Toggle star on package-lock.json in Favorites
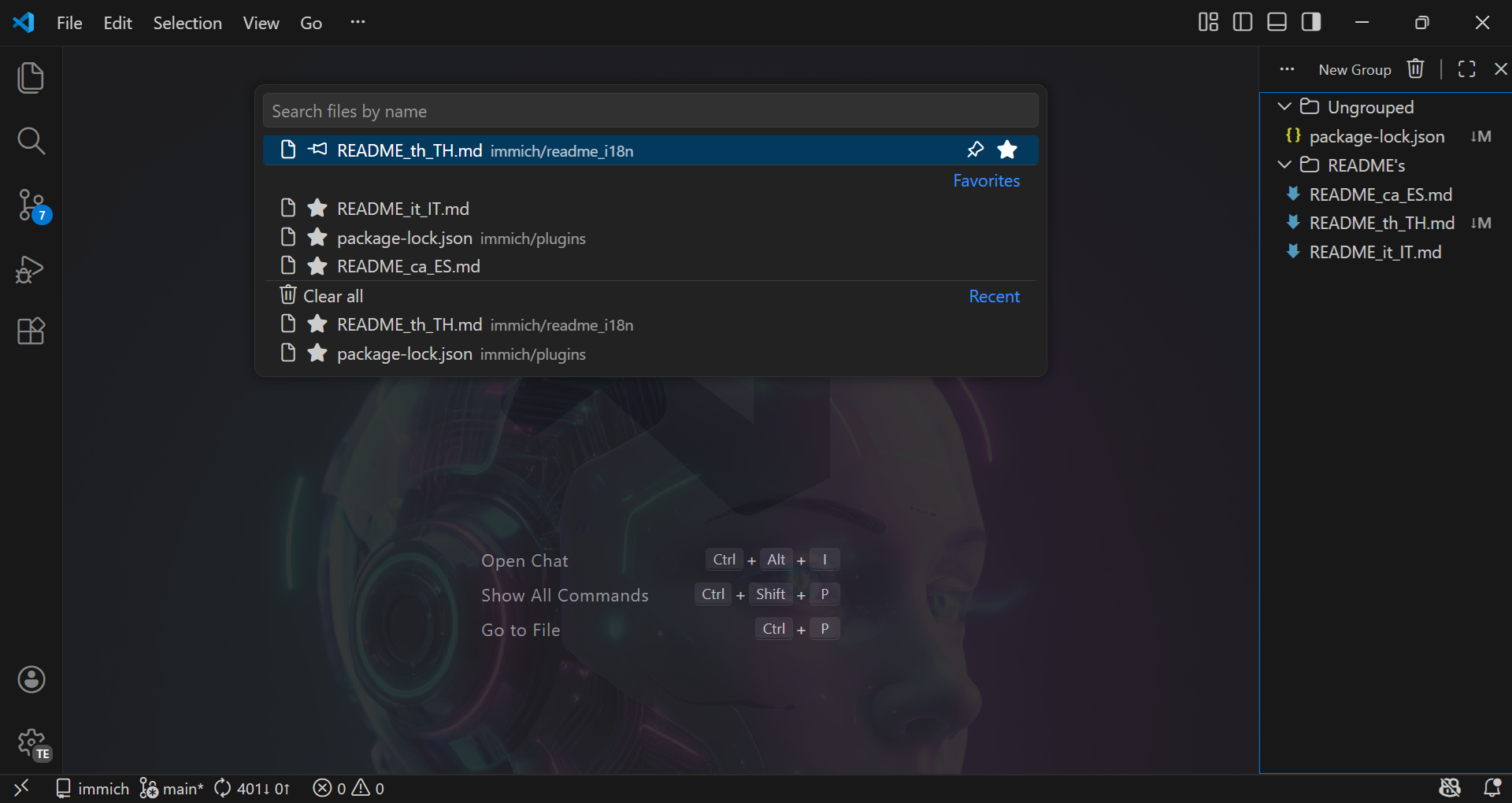 coord(317,237)
